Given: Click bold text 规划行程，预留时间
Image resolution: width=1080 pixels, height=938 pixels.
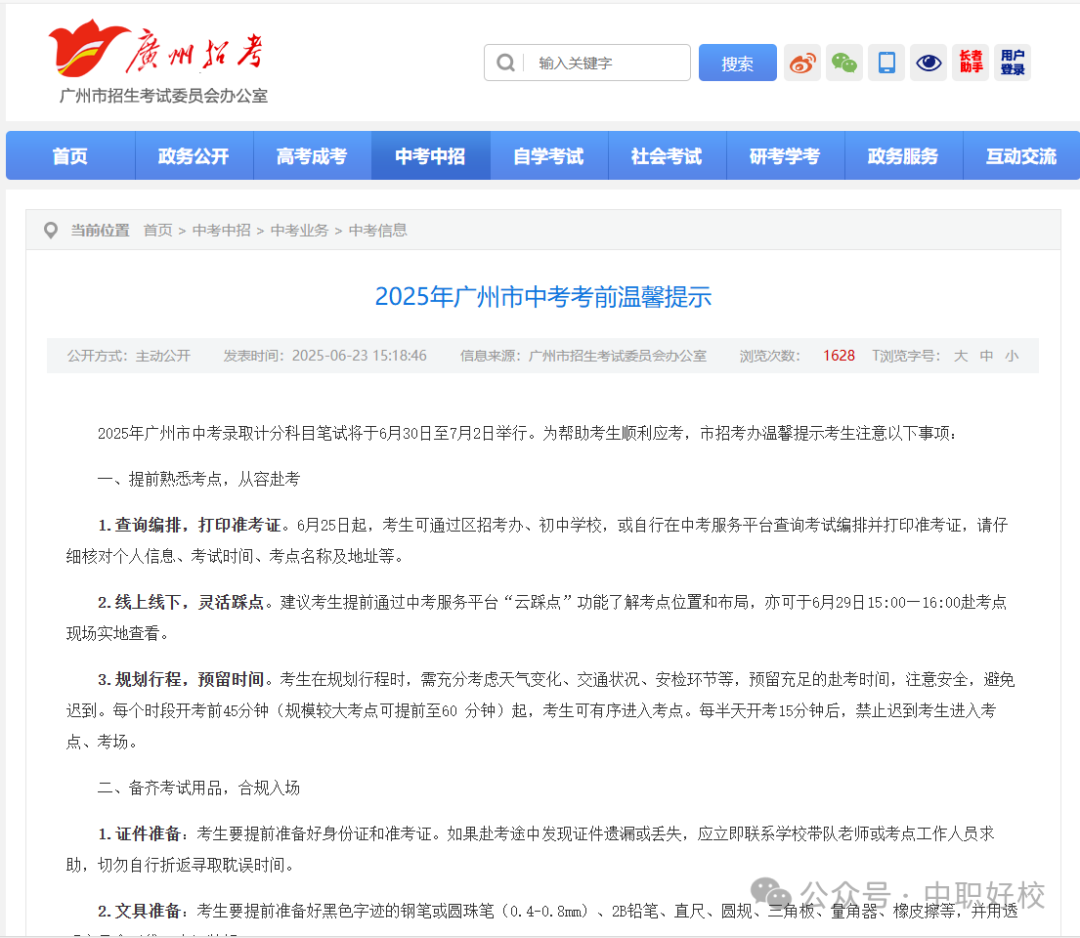Looking at the screenshot, I should [x=189, y=680].
